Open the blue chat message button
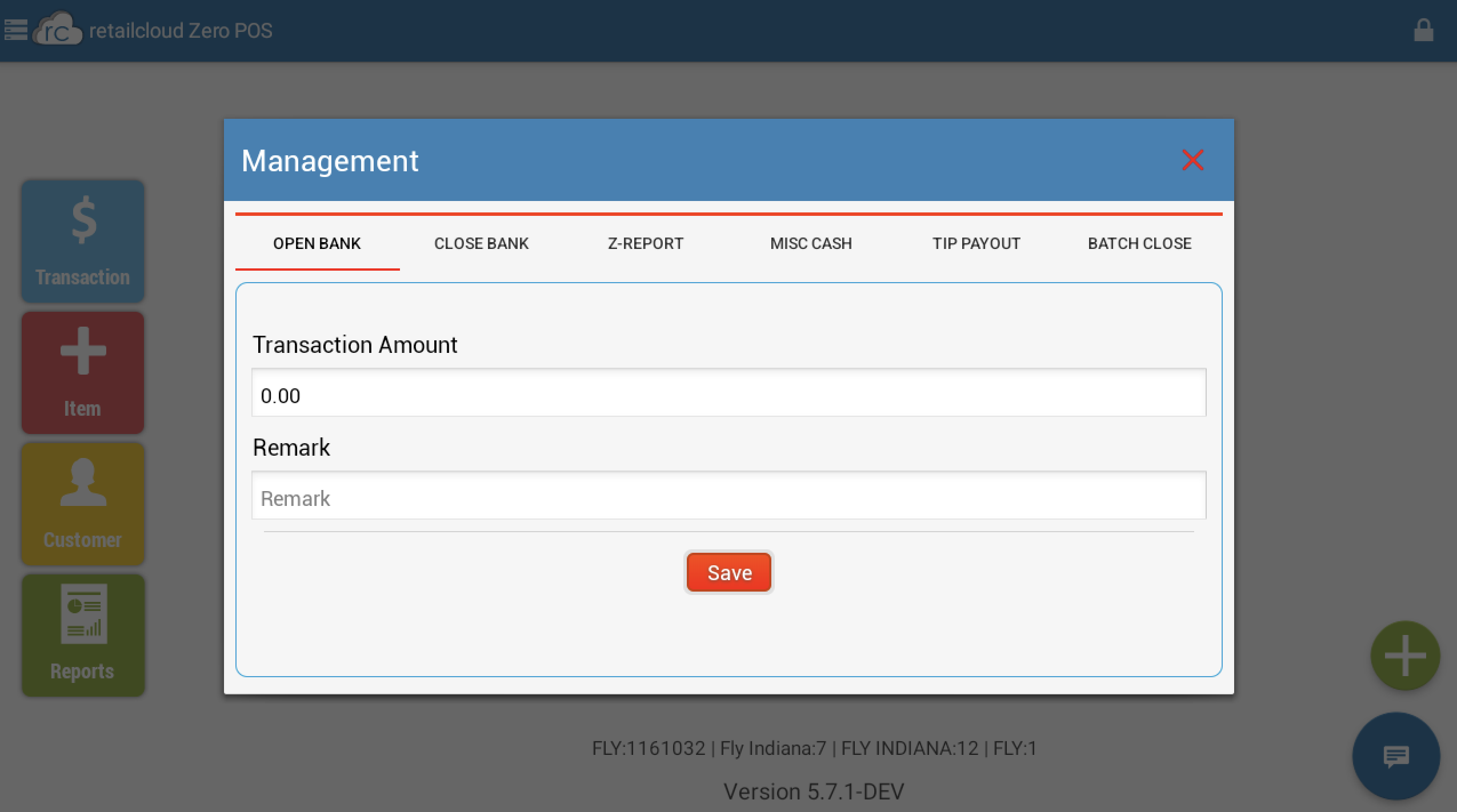The height and width of the screenshot is (812, 1457). tap(1396, 756)
